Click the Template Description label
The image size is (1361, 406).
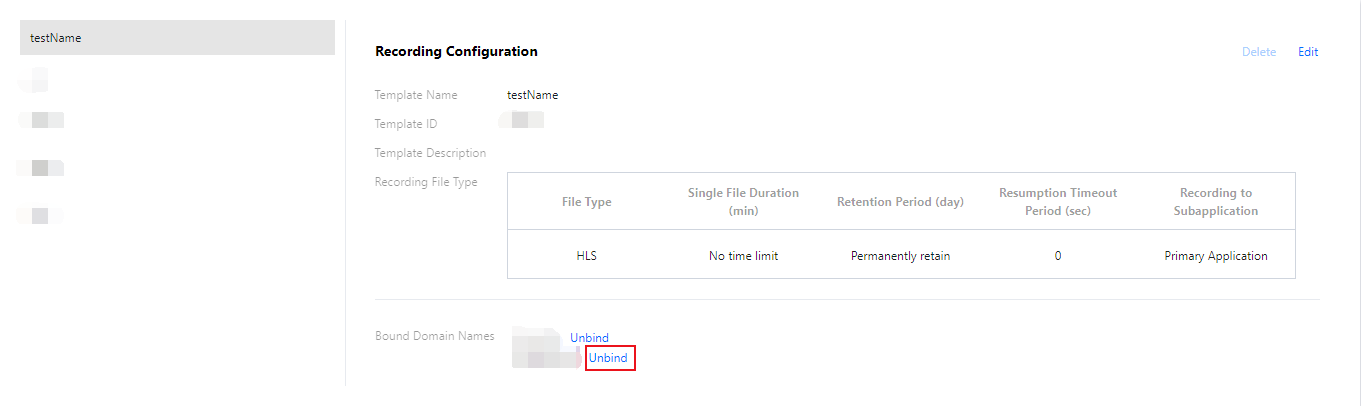click(x=430, y=153)
